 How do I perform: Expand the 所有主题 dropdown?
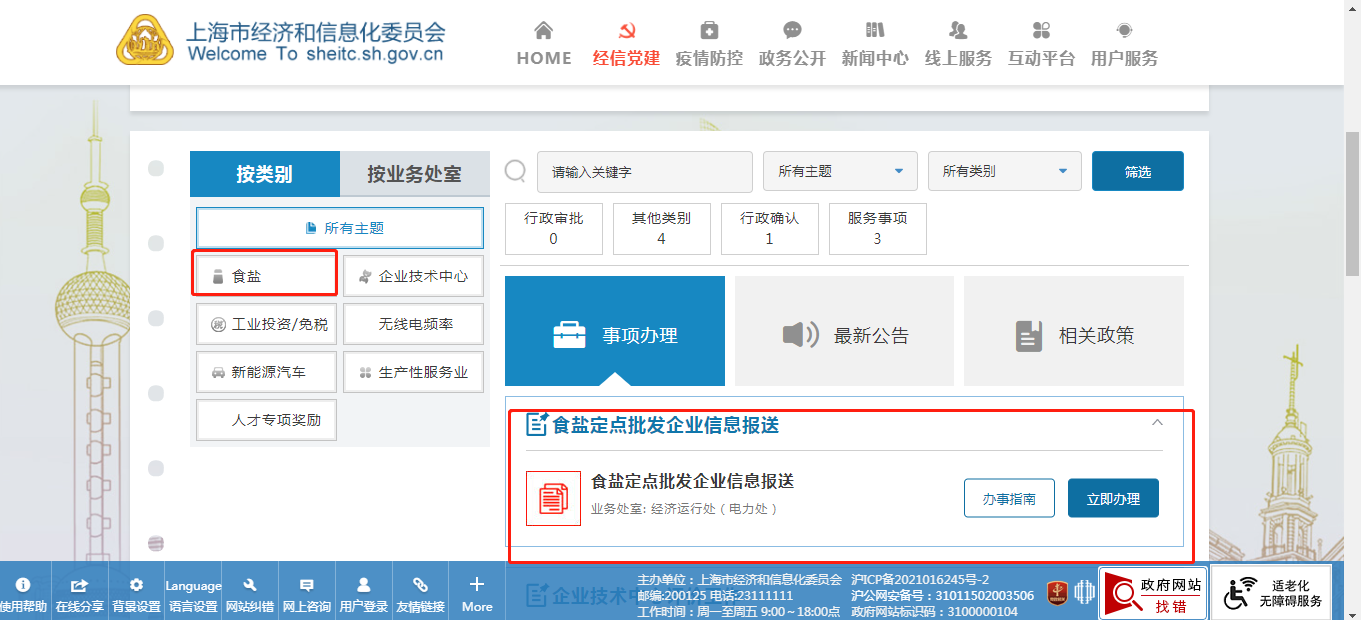pos(840,171)
